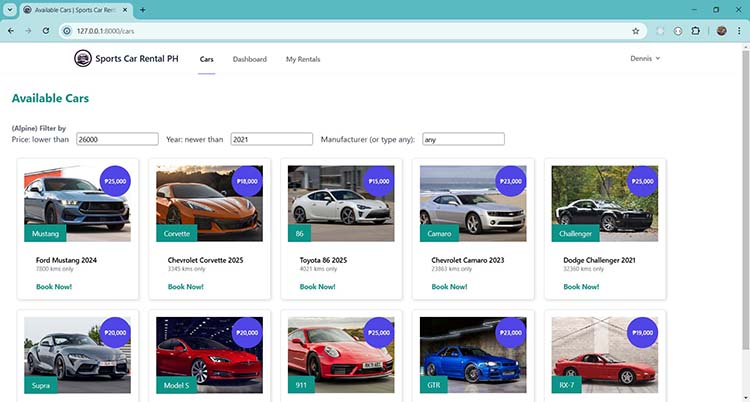750x402 pixels.
Task: Click the Chevrolet Camaro 2023 title text
Action: point(468,260)
